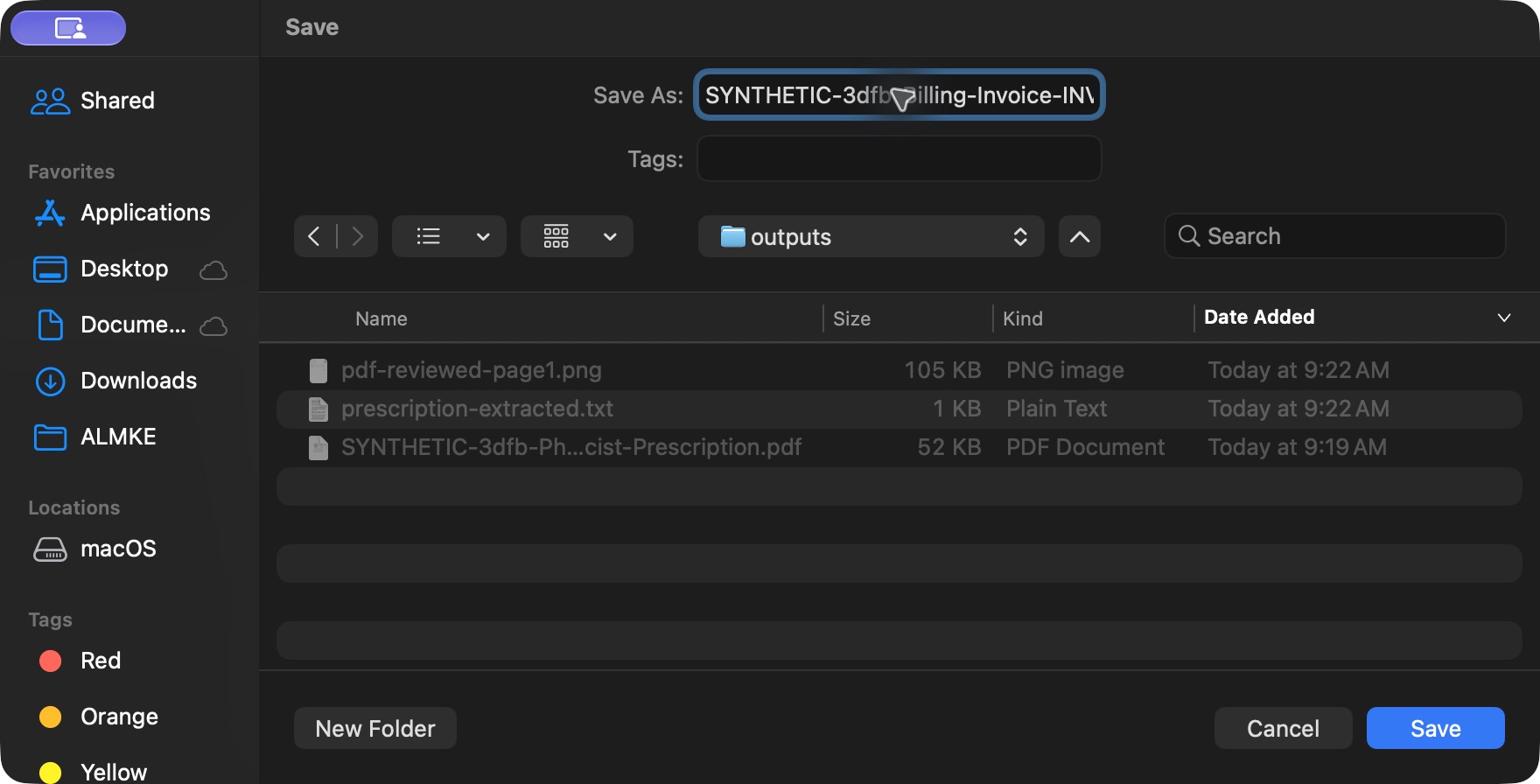Image resolution: width=1540 pixels, height=784 pixels.
Task: Filter by the Orange tag
Action: click(x=98, y=717)
